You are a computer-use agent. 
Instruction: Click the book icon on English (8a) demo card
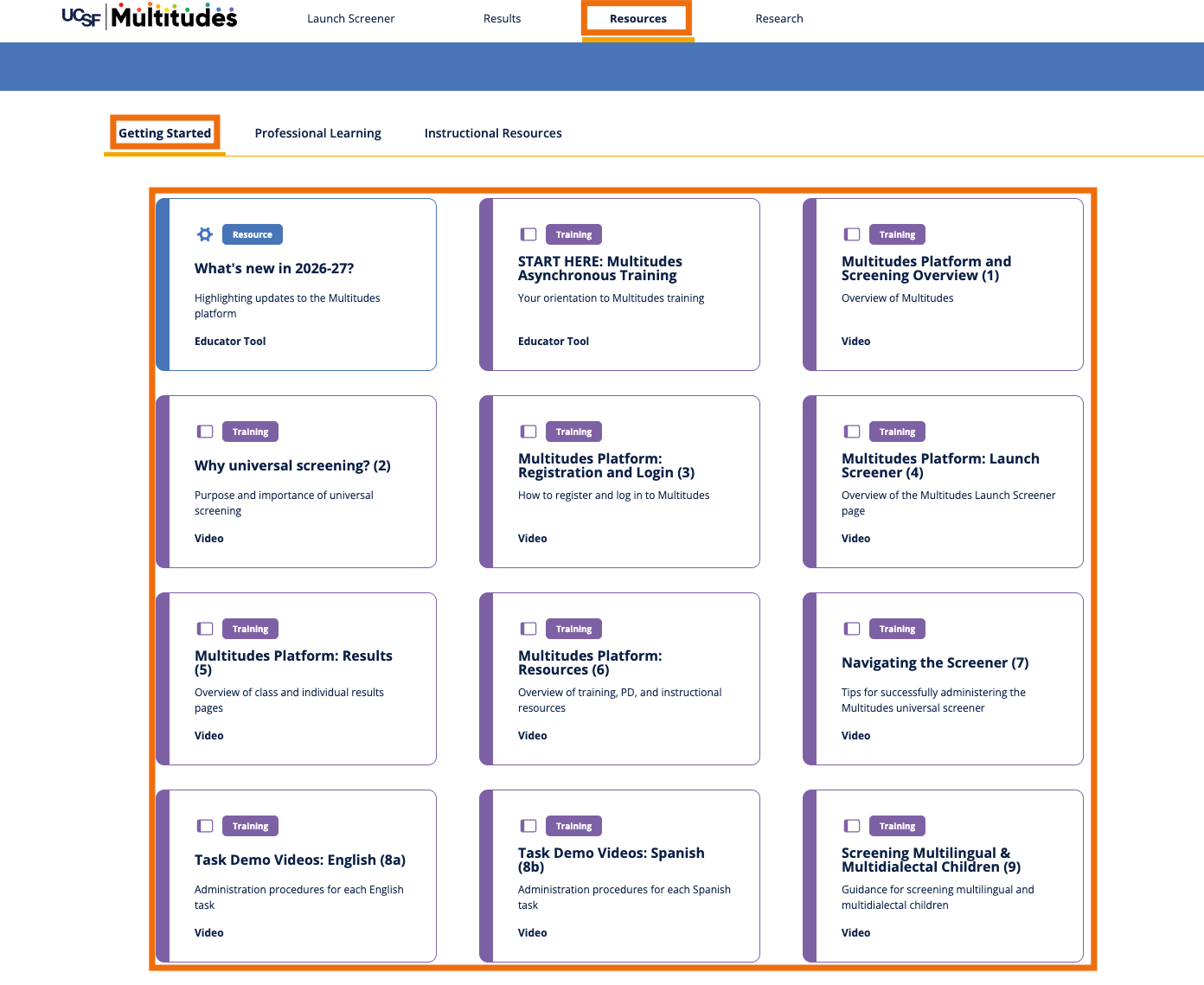pos(205,826)
